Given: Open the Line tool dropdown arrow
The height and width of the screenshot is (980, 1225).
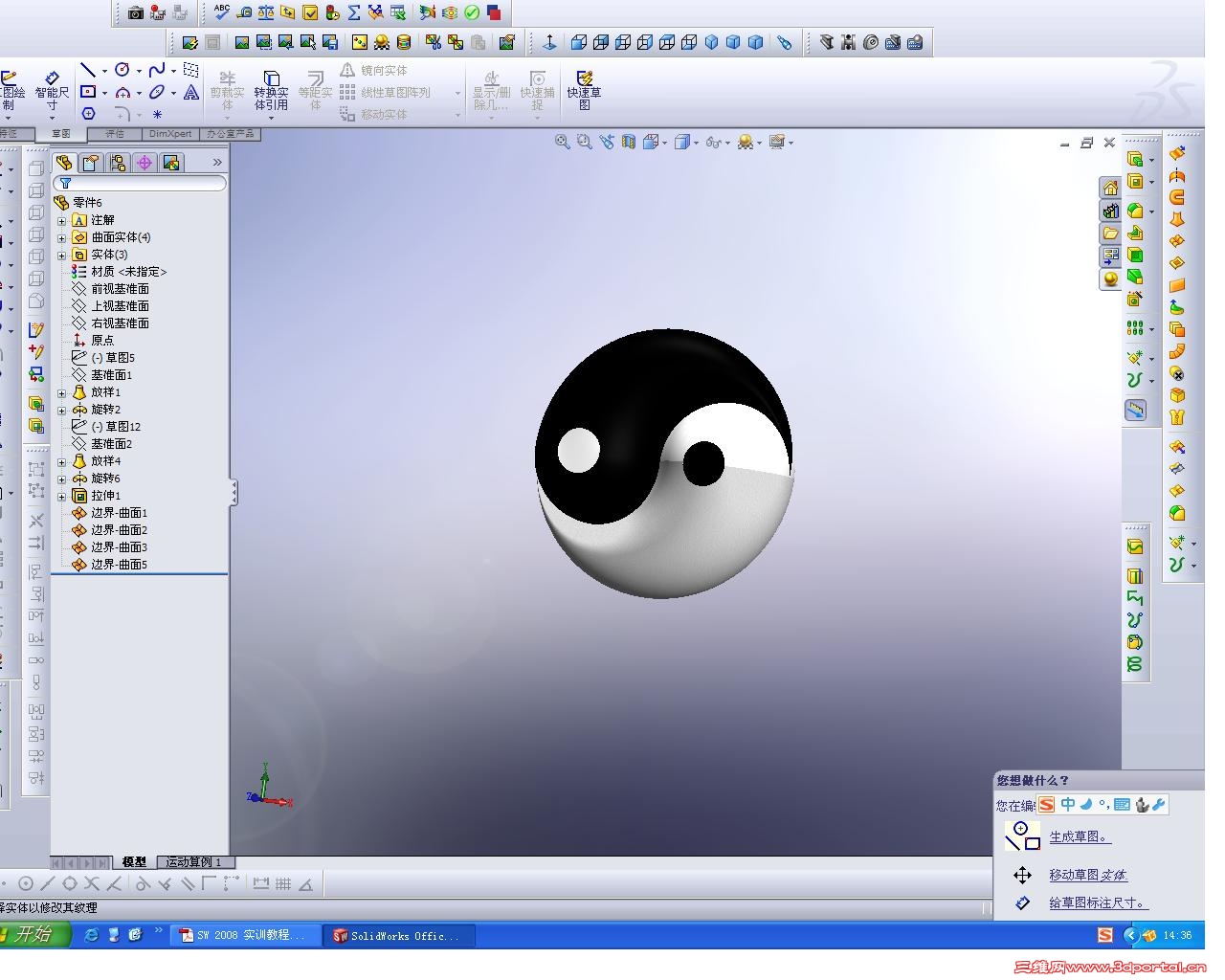Looking at the screenshot, I should (104, 71).
